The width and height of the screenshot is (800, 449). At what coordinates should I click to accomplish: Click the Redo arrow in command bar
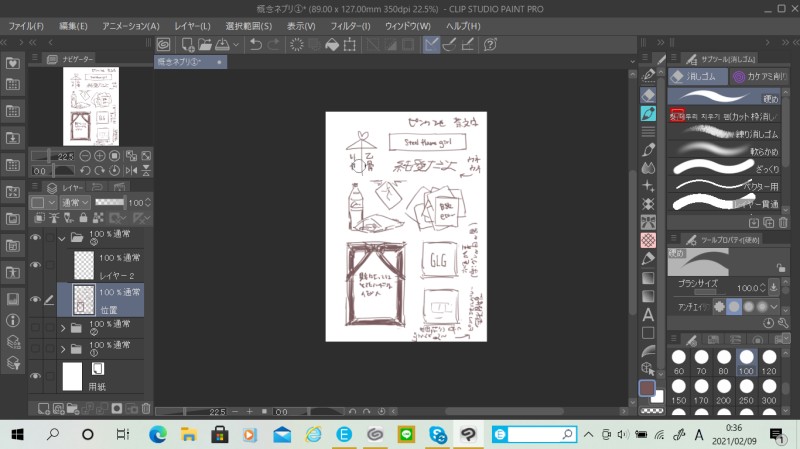point(273,45)
